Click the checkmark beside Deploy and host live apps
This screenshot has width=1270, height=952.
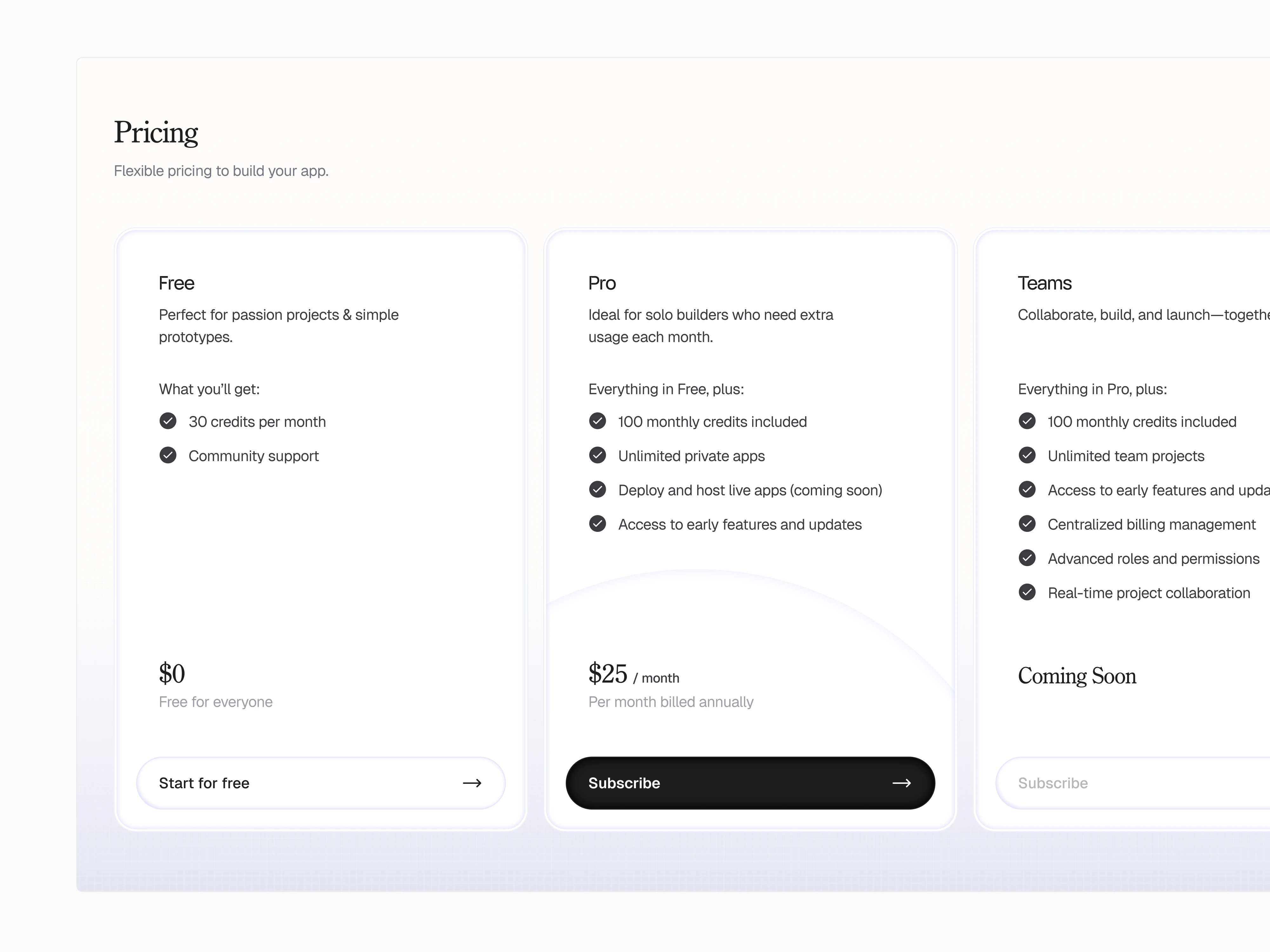tap(597, 489)
